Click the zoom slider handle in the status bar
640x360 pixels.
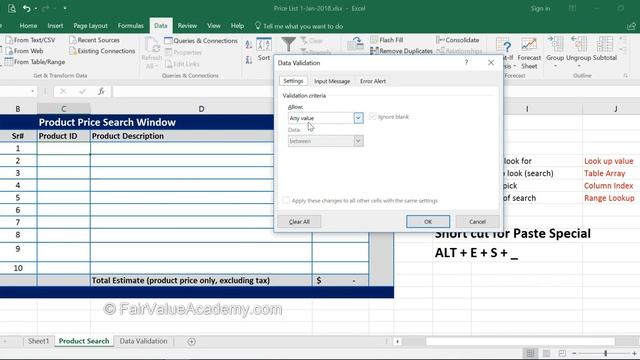coord(605,353)
